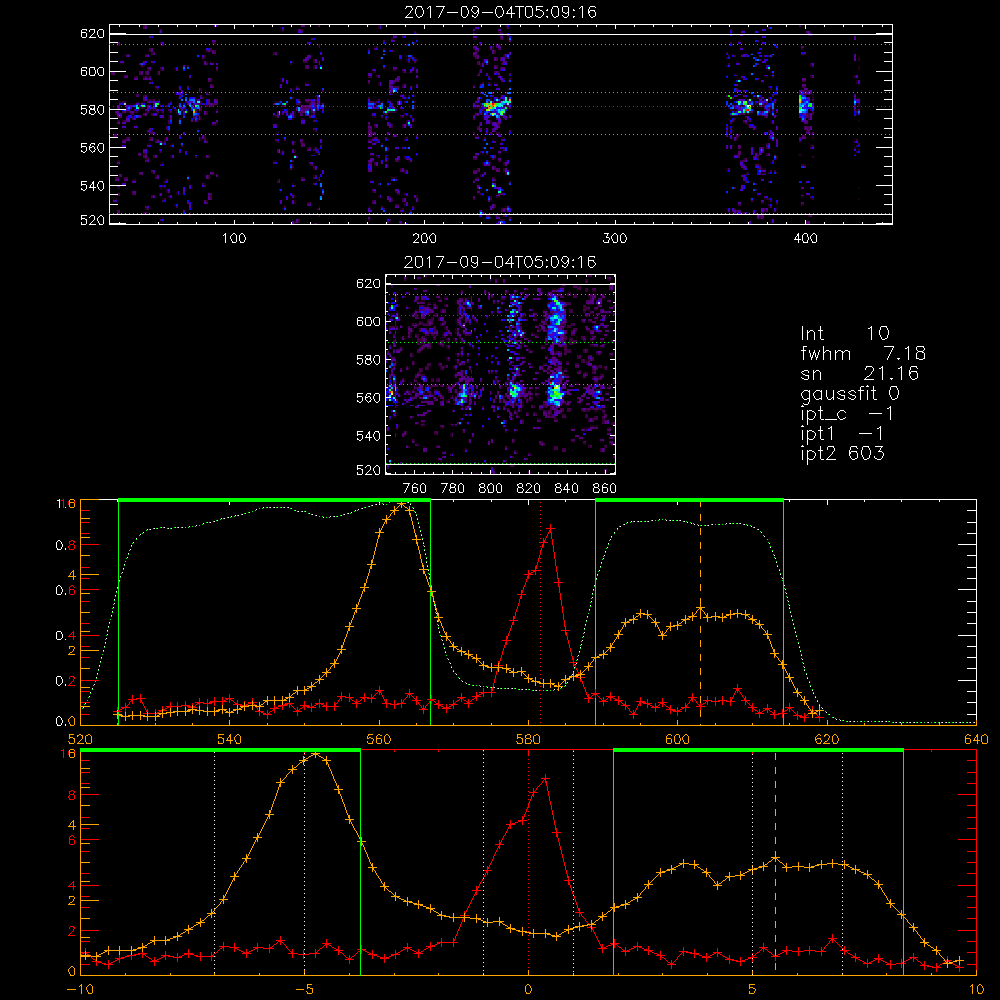Click orange dashed vertical marker in third plot
Viewport: 1000px width, 1000px height.
coord(700,612)
